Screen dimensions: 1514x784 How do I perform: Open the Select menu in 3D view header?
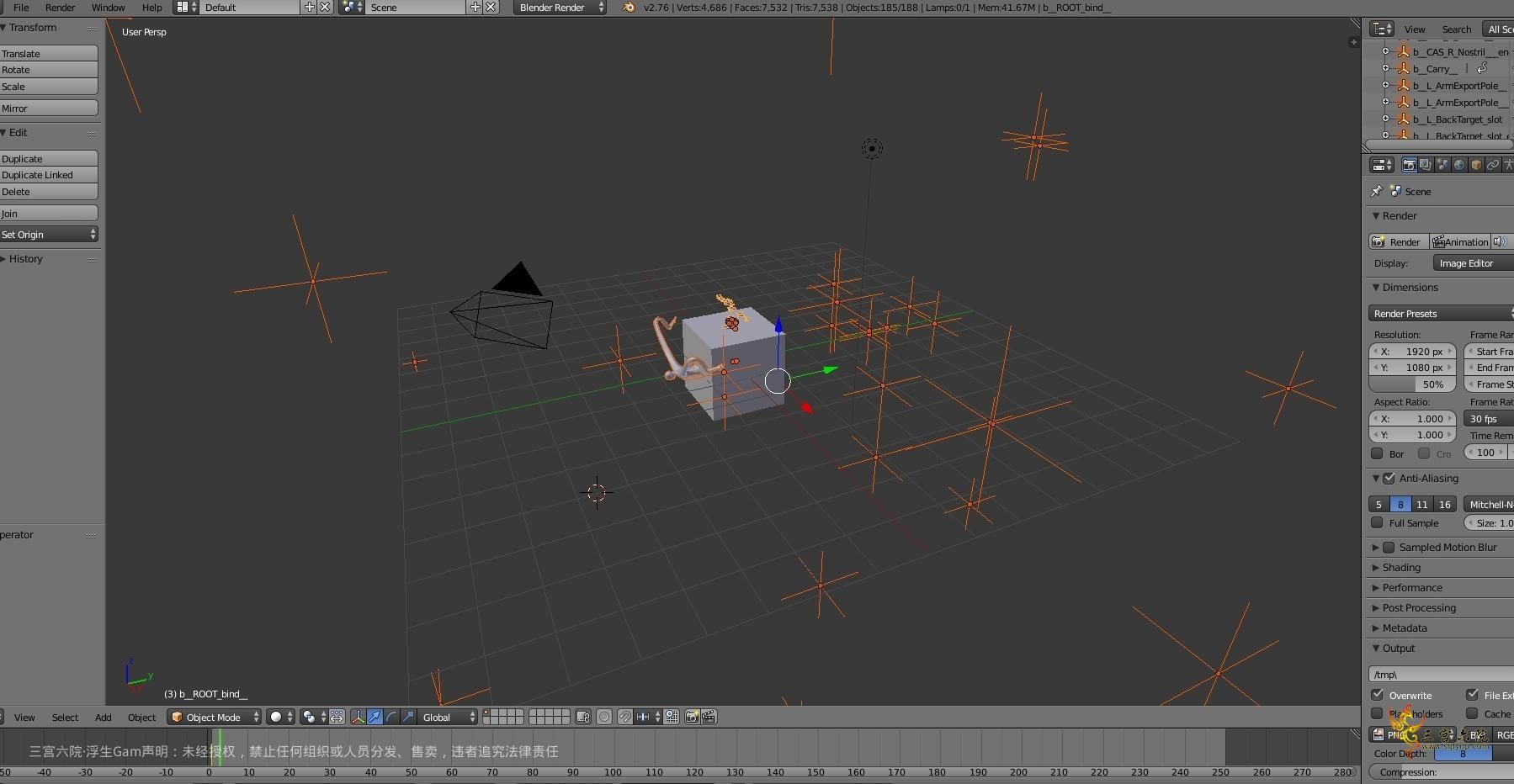(x=65, y=717)
